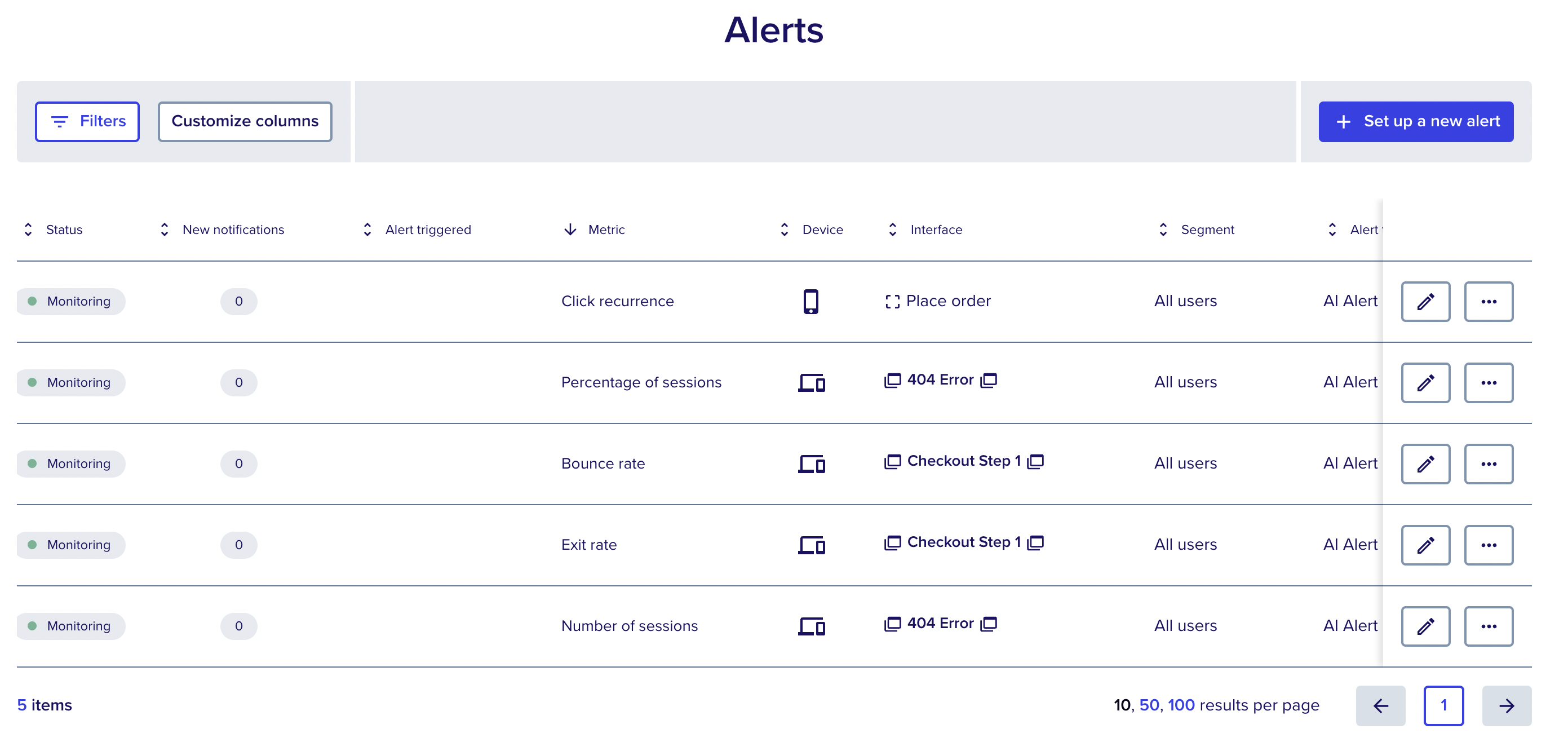The width and height of the screenshot is (1568, 733).
Task: Edit the Click recurrence alert
Action: click(1425, 301)
